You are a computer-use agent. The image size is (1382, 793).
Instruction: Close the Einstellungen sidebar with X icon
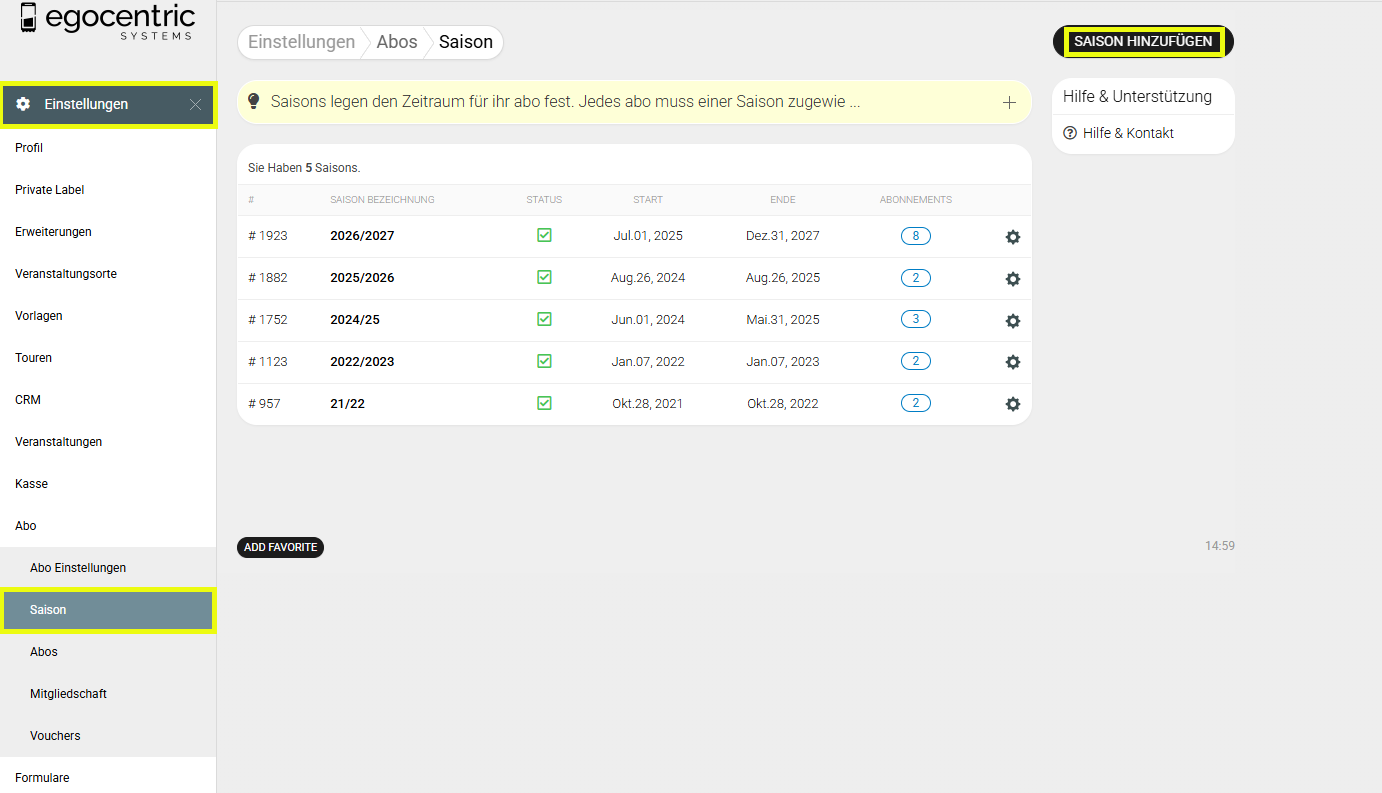[x=195, y=104]
